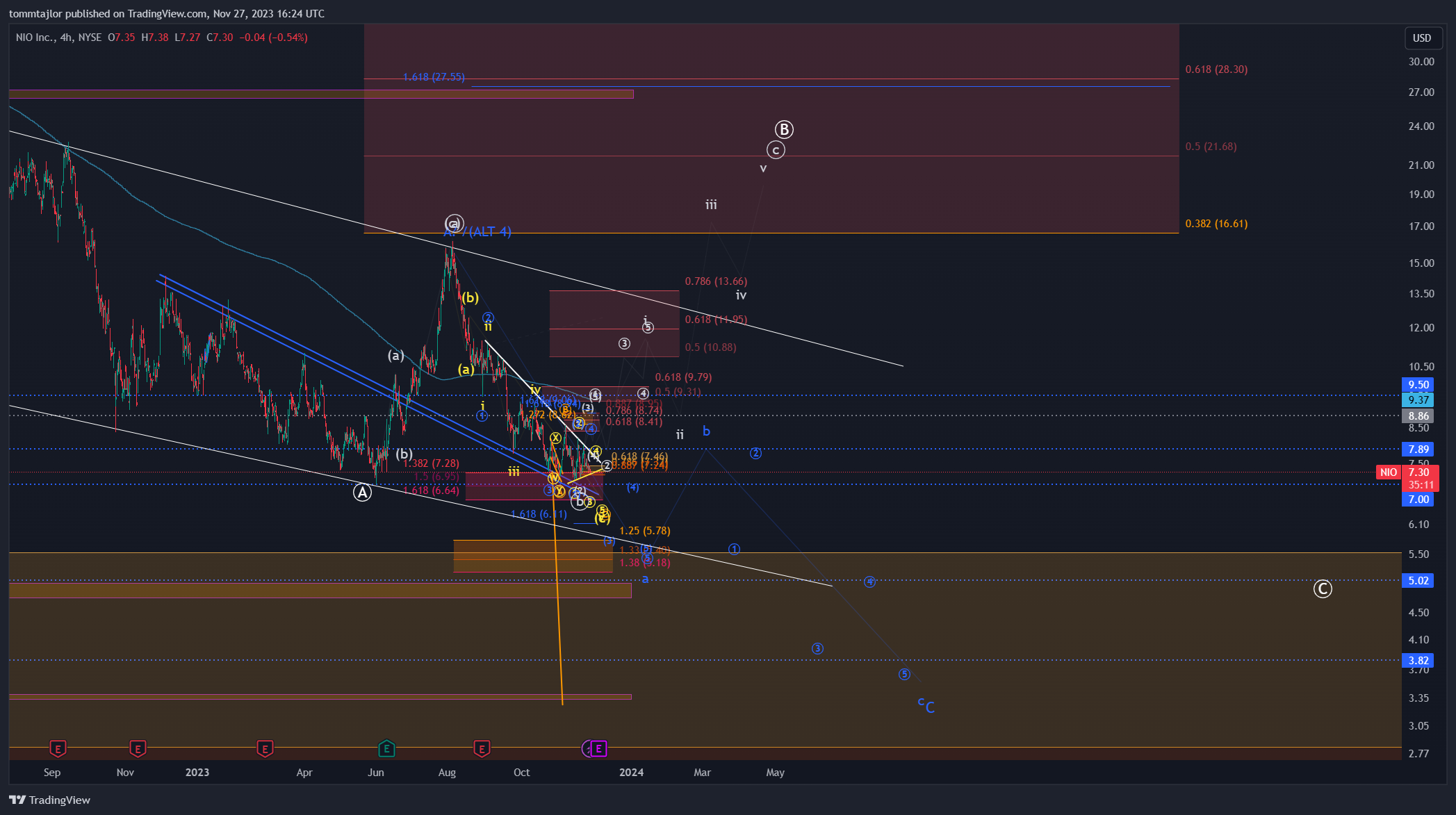
Task: Click the Aug label on time axis
Action: coord(447,772)
